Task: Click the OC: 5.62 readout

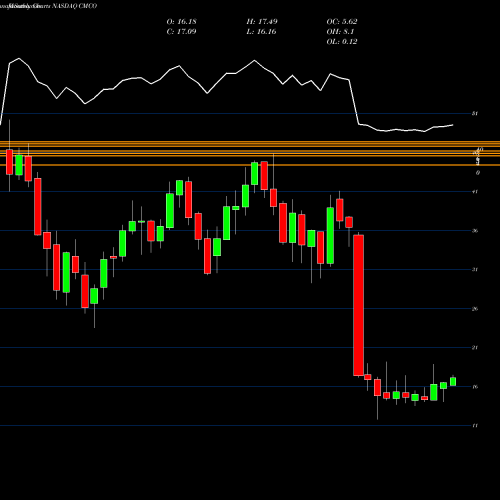Action: point(342,22)
